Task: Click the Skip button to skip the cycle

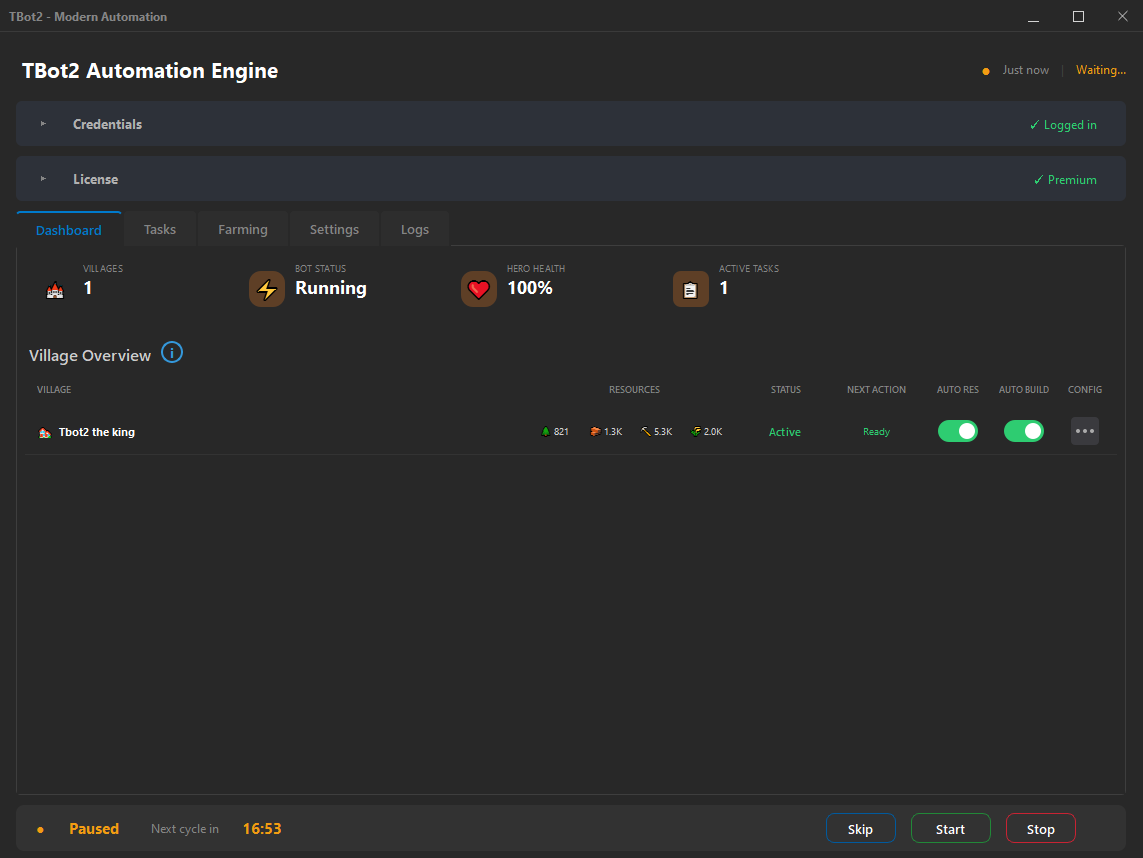Action: [860, 828]
